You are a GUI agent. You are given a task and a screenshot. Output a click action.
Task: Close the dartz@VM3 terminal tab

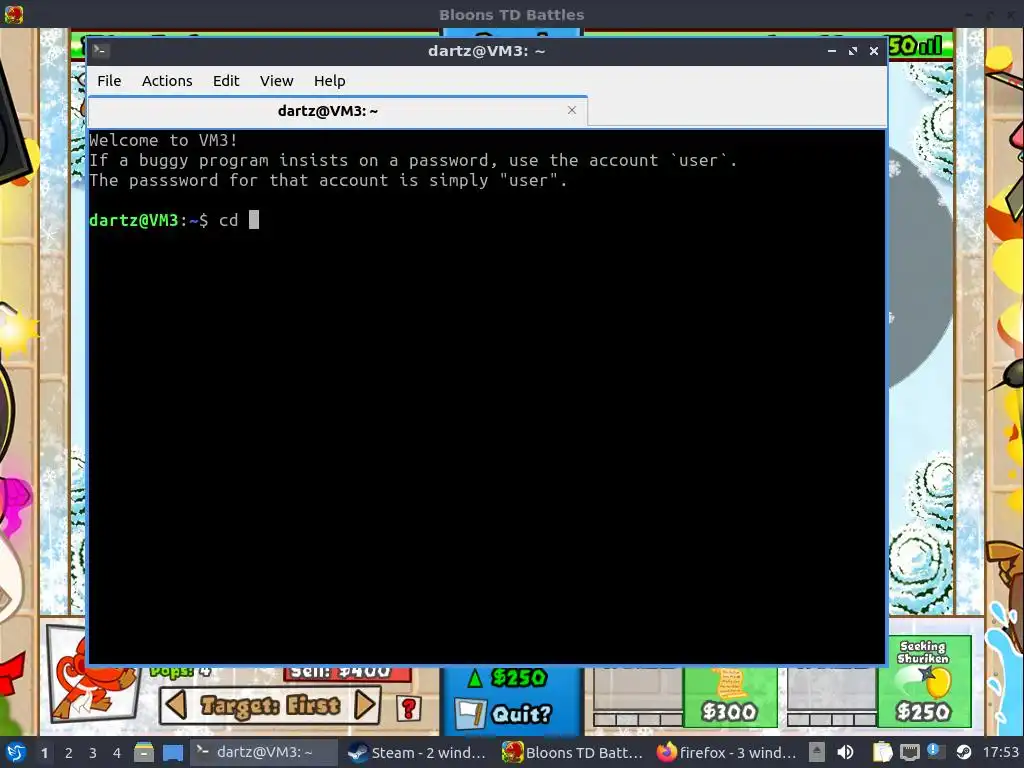pos(572,110)
